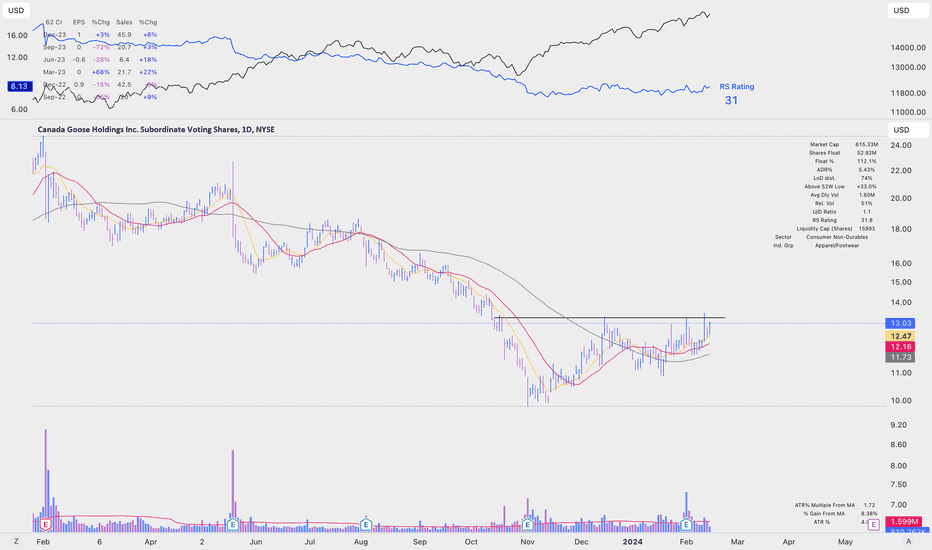Select the blue 8.13 value label
The width and height of the screenshot is (932, 550).
click(x=19, y=86)
